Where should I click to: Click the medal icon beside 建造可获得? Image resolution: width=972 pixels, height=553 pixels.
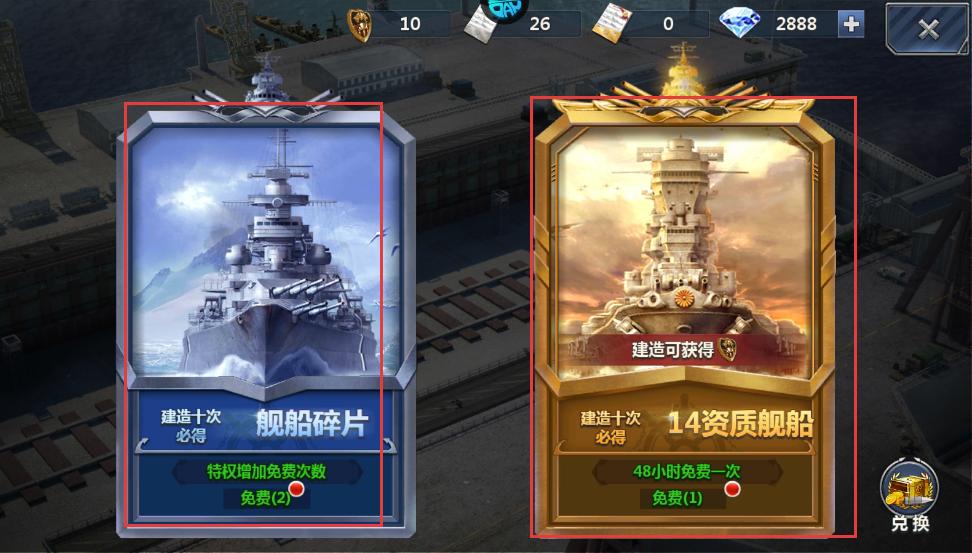click(x=727, y=349)
